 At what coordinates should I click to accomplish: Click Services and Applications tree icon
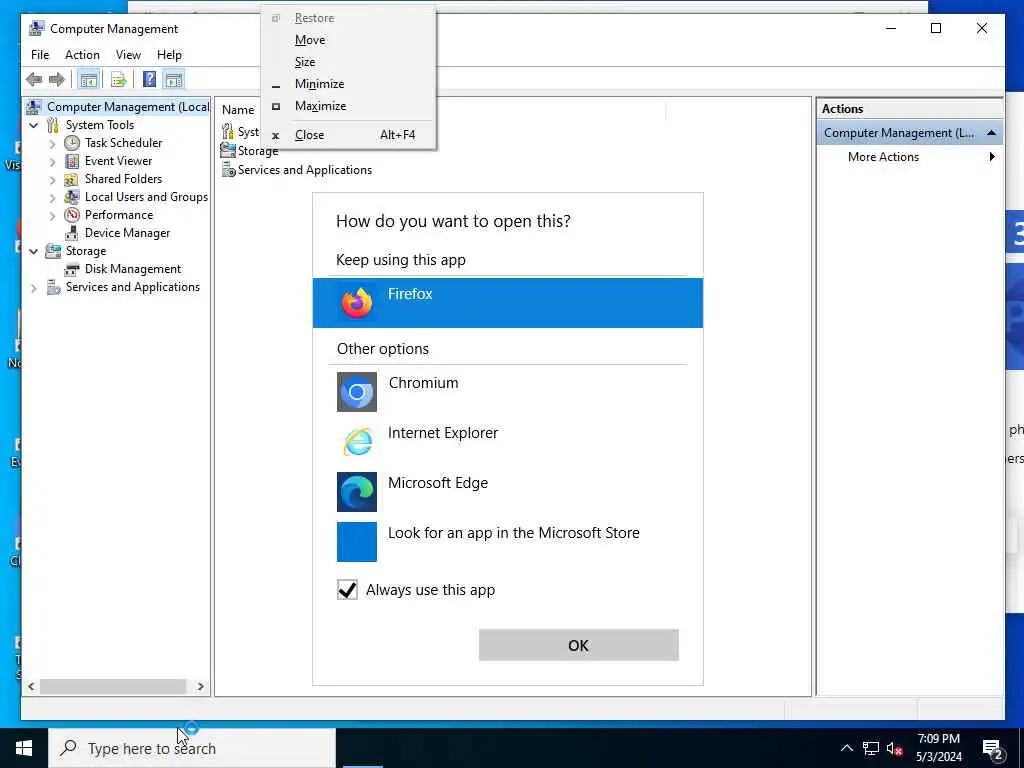point(53,287)
